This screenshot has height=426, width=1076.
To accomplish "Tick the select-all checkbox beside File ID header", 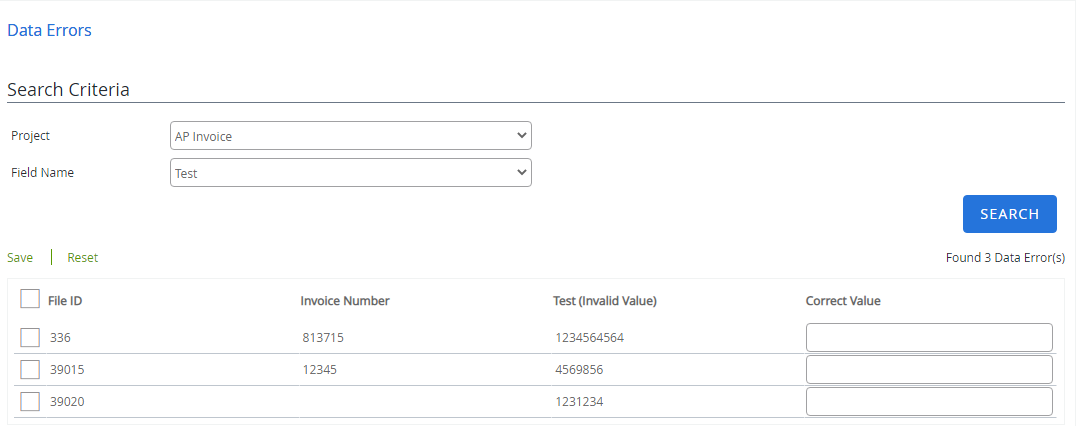I will coord(30,299).
